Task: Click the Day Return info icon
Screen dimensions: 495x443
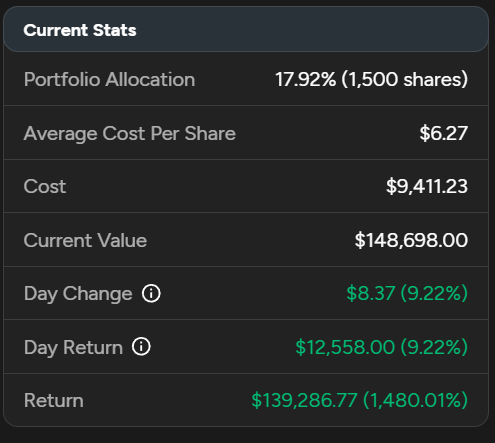Action: [141, 347]
